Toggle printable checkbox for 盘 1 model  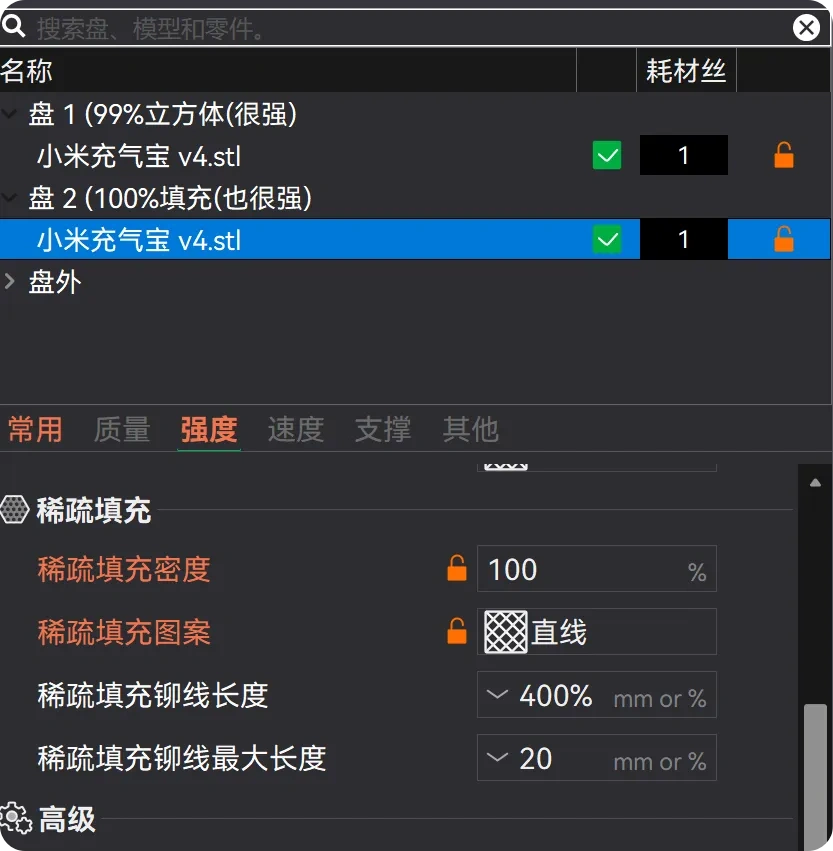[x=607, y=155]
